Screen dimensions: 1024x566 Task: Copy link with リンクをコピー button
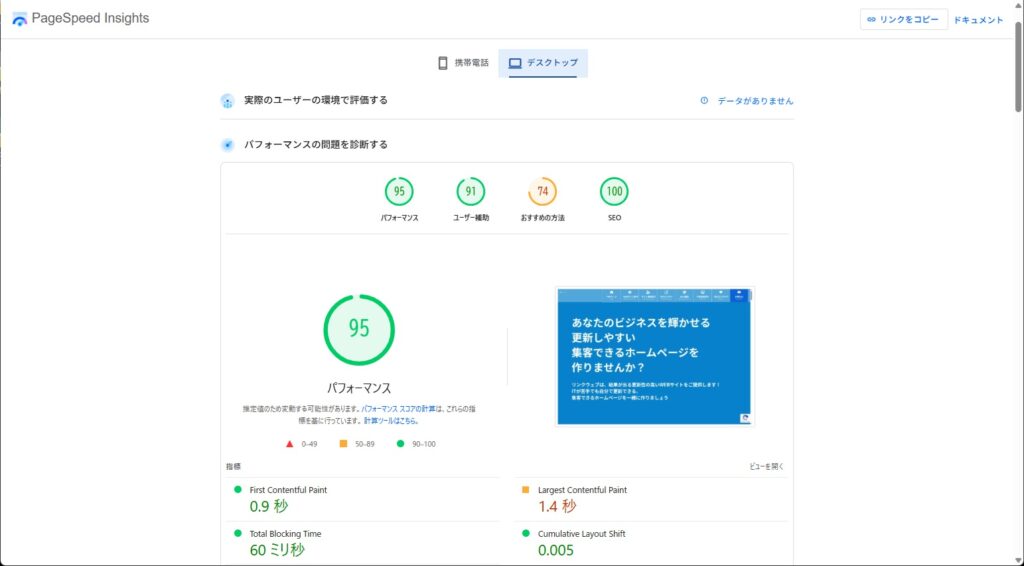point(903,20)
